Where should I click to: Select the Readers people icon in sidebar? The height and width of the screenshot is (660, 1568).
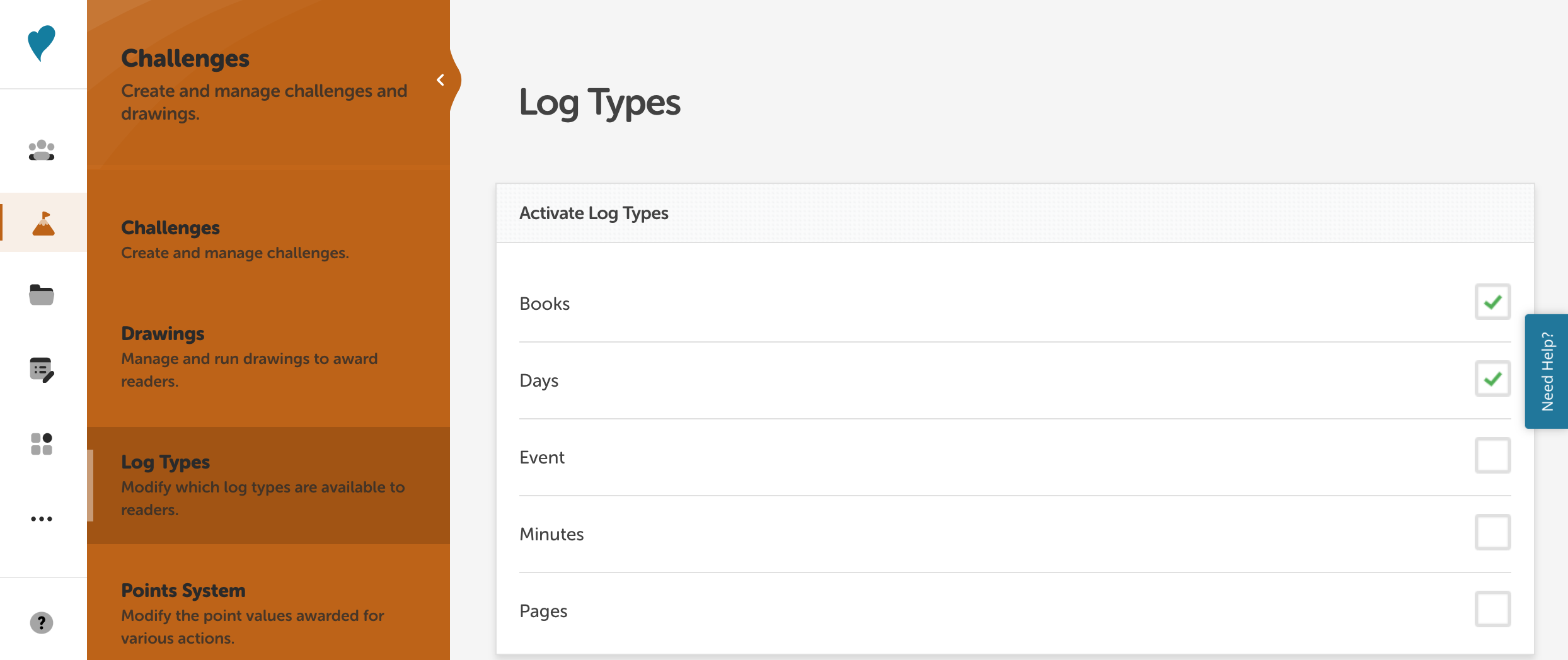click(x=40, y=150)
